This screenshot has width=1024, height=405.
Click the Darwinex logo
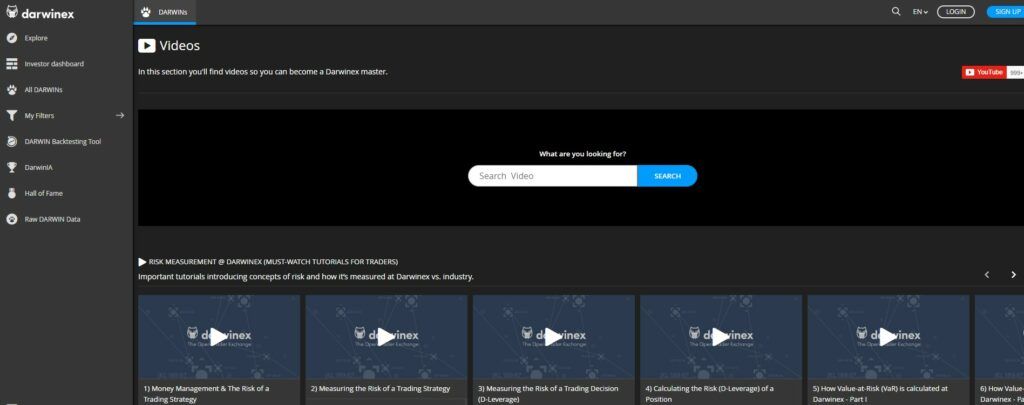(x=40, y=12)
